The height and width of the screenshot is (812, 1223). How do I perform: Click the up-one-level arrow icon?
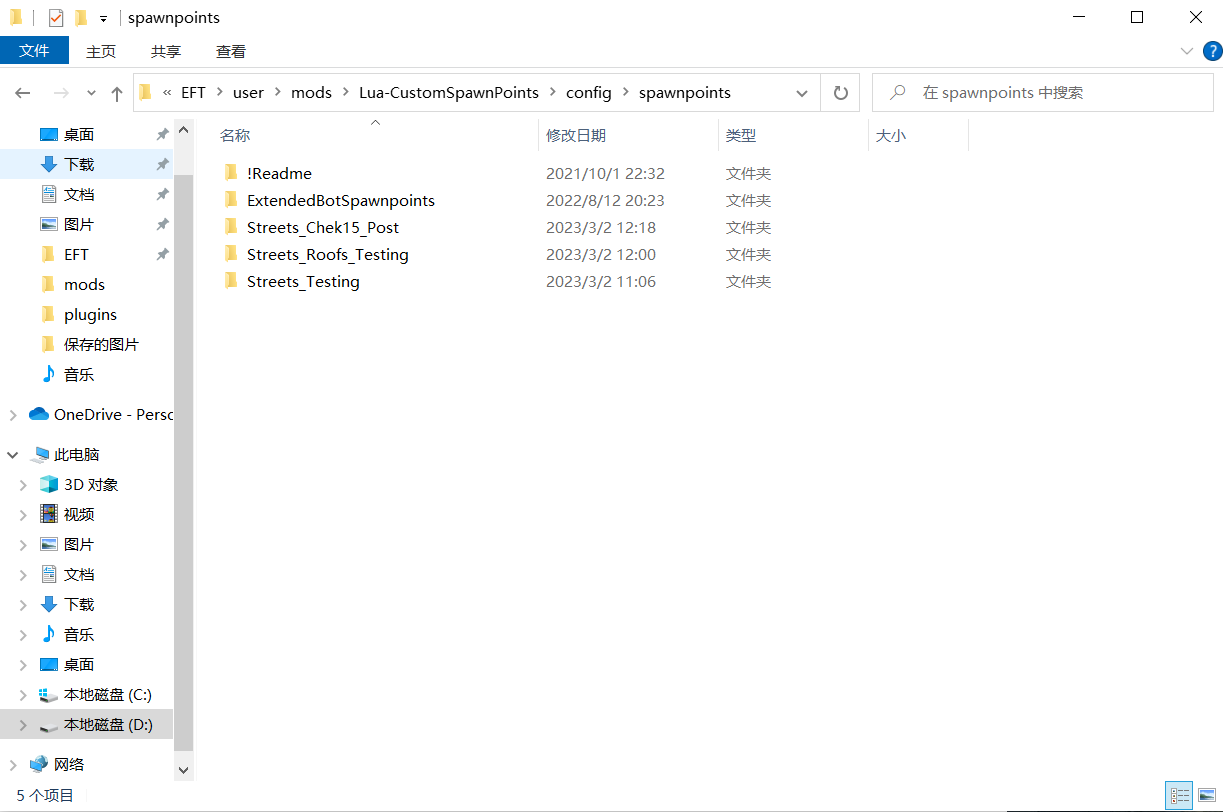116,92
